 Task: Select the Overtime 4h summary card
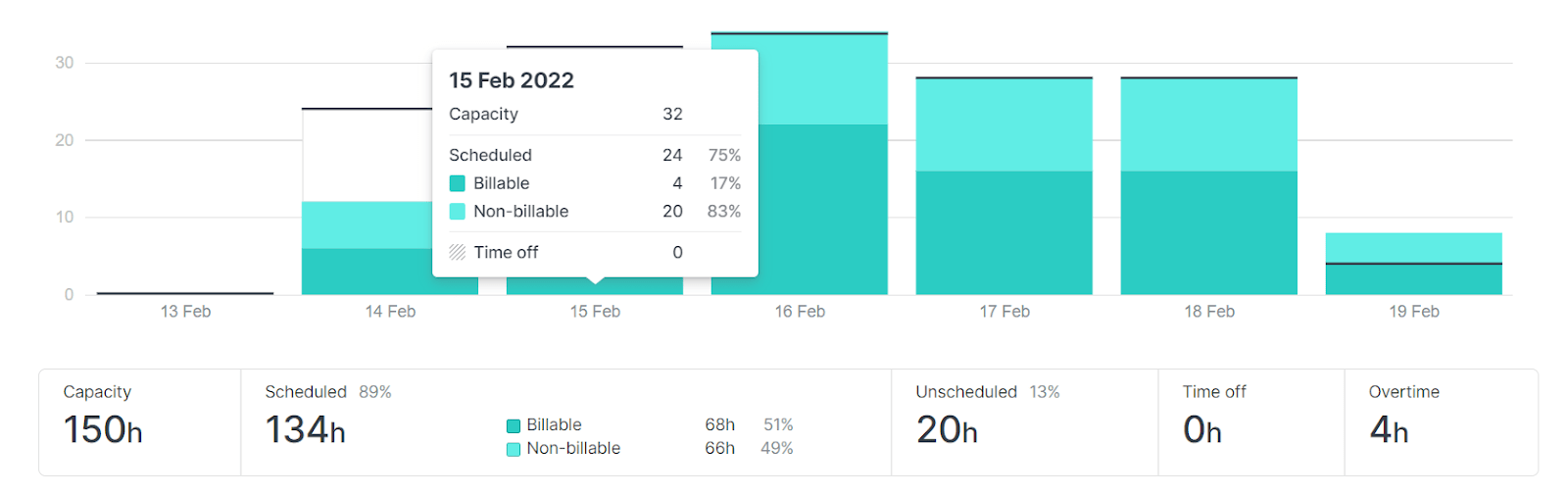click(1440, 422)
